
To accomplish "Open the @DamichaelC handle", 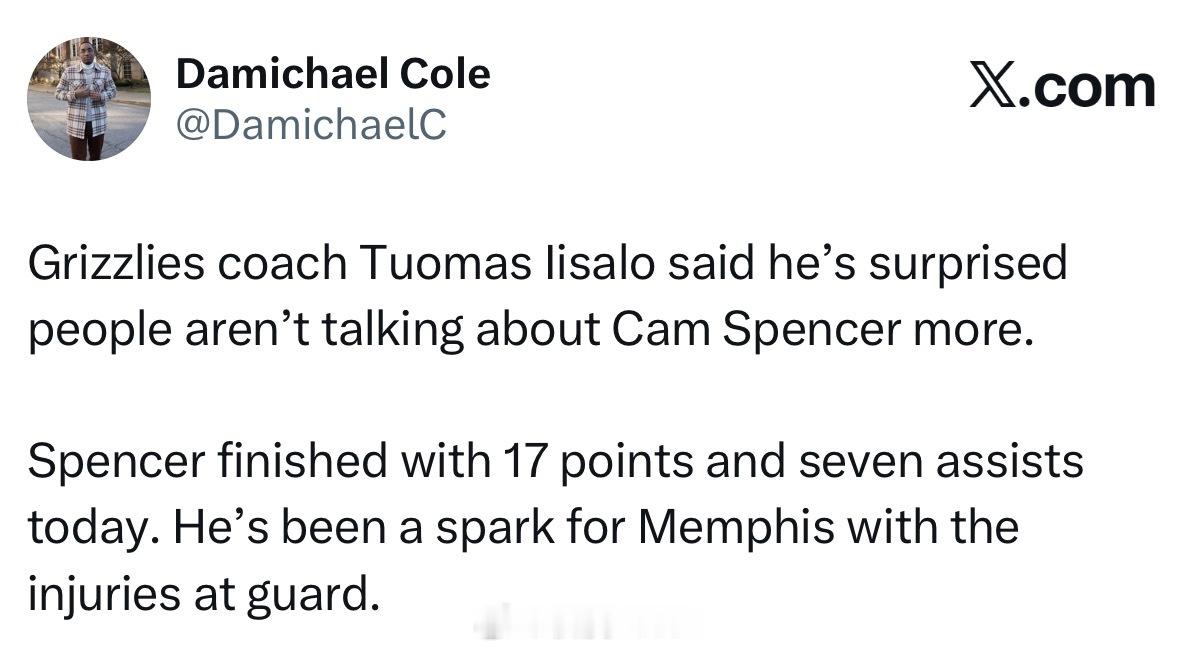I will 311,124.
